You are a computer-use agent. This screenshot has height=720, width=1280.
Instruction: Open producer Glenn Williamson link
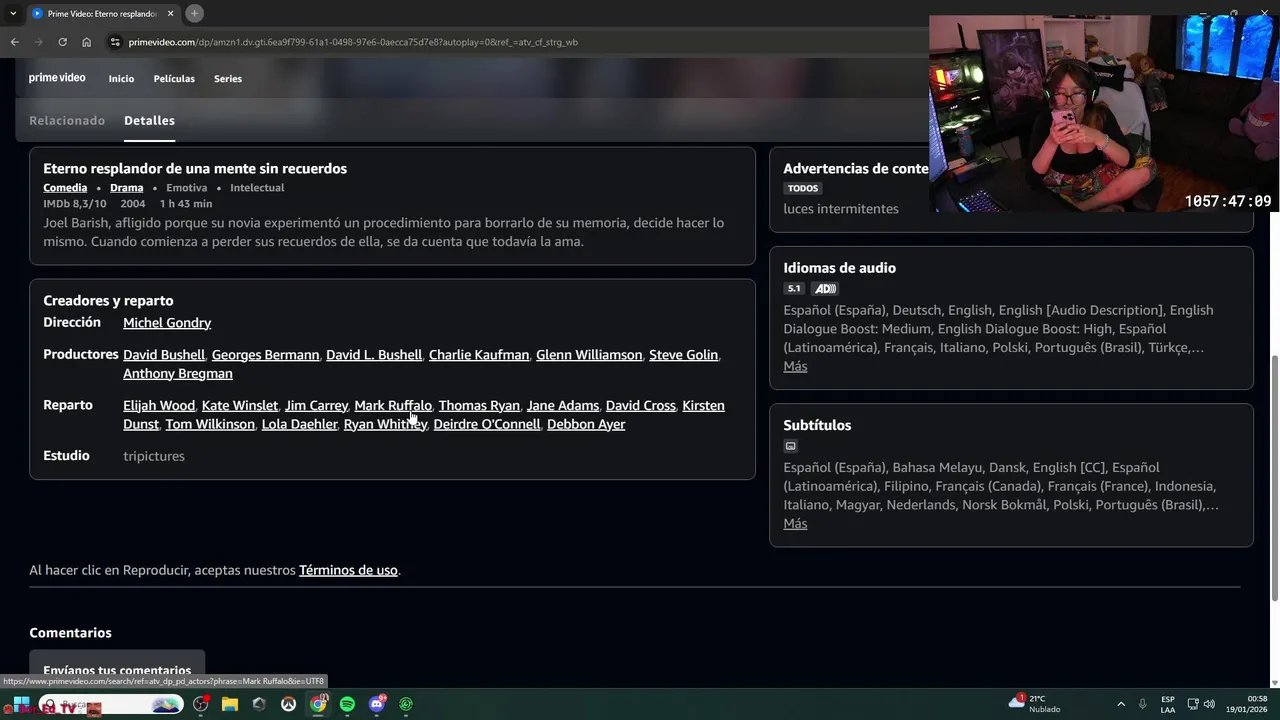(589, 355)
